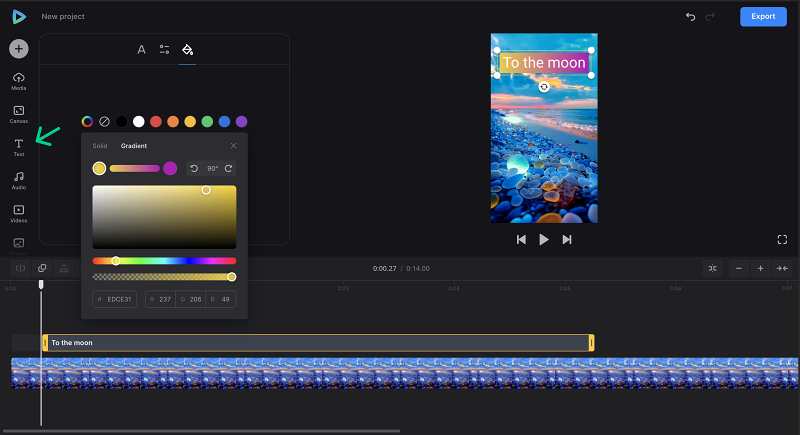The width and height of the screenshot is (800, 435).
Task: Select the 'To the moon' text in preview
Action: tap(544, 63)
